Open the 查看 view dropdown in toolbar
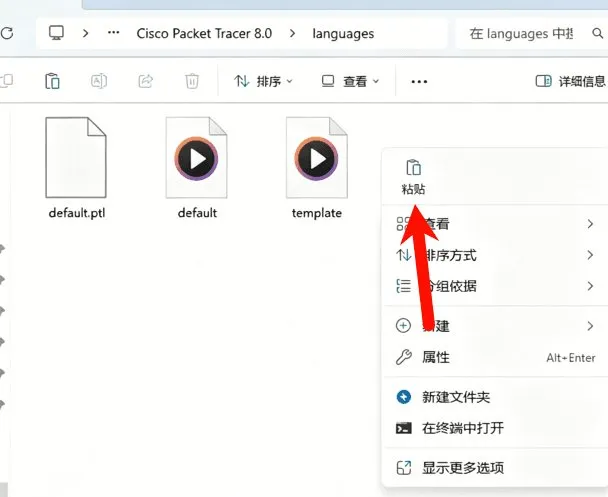Image resolution: width=608 pixels, height=497 pixels. point(350,81)
